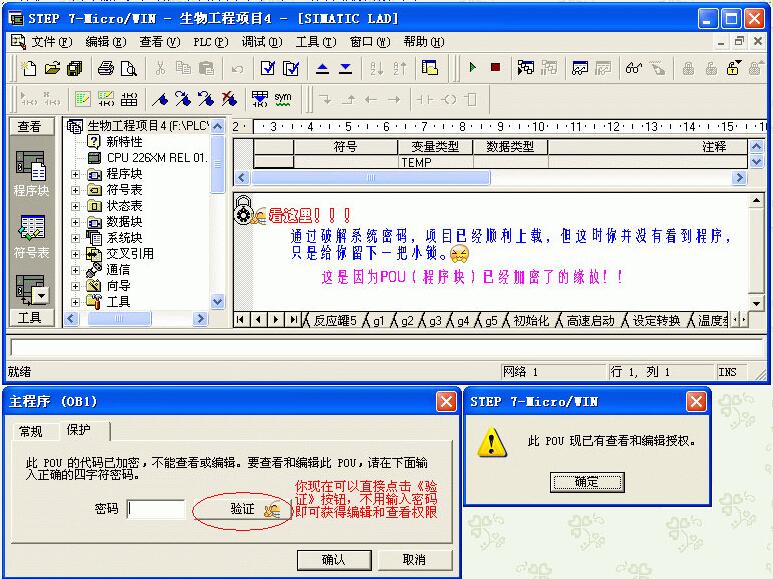Switch to the 初始化 program tab

530,321
